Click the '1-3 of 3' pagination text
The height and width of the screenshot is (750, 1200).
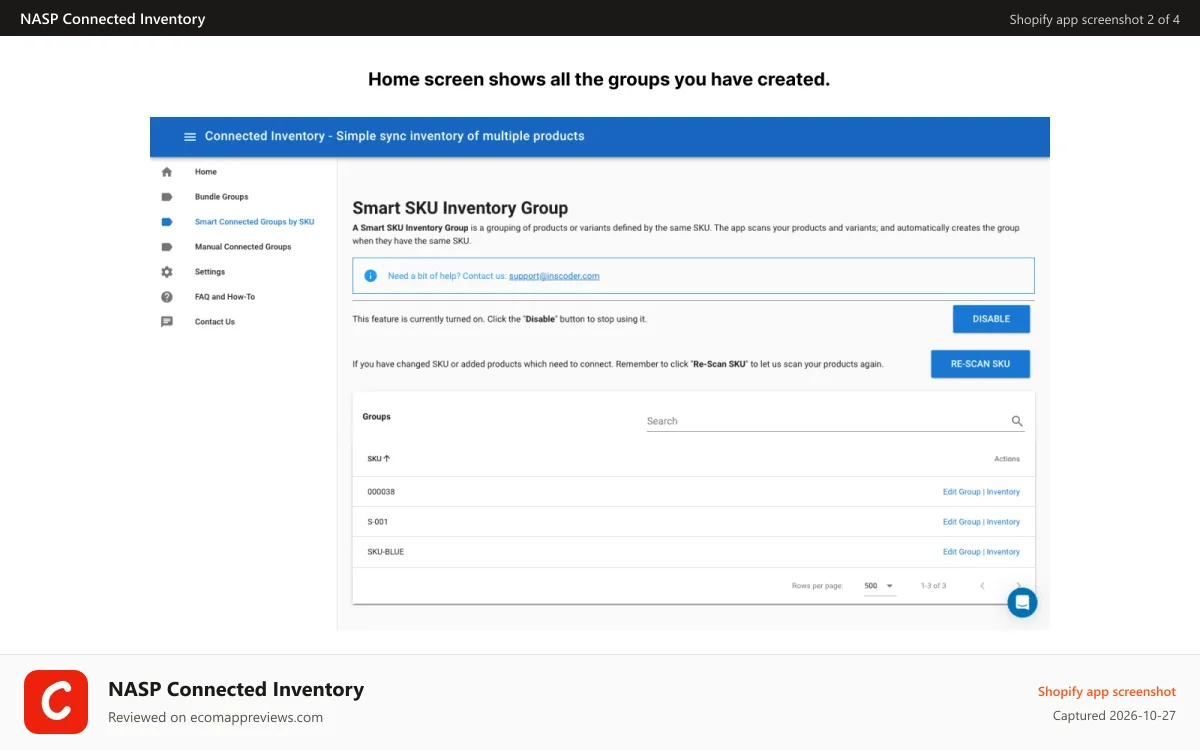[933, 586]
